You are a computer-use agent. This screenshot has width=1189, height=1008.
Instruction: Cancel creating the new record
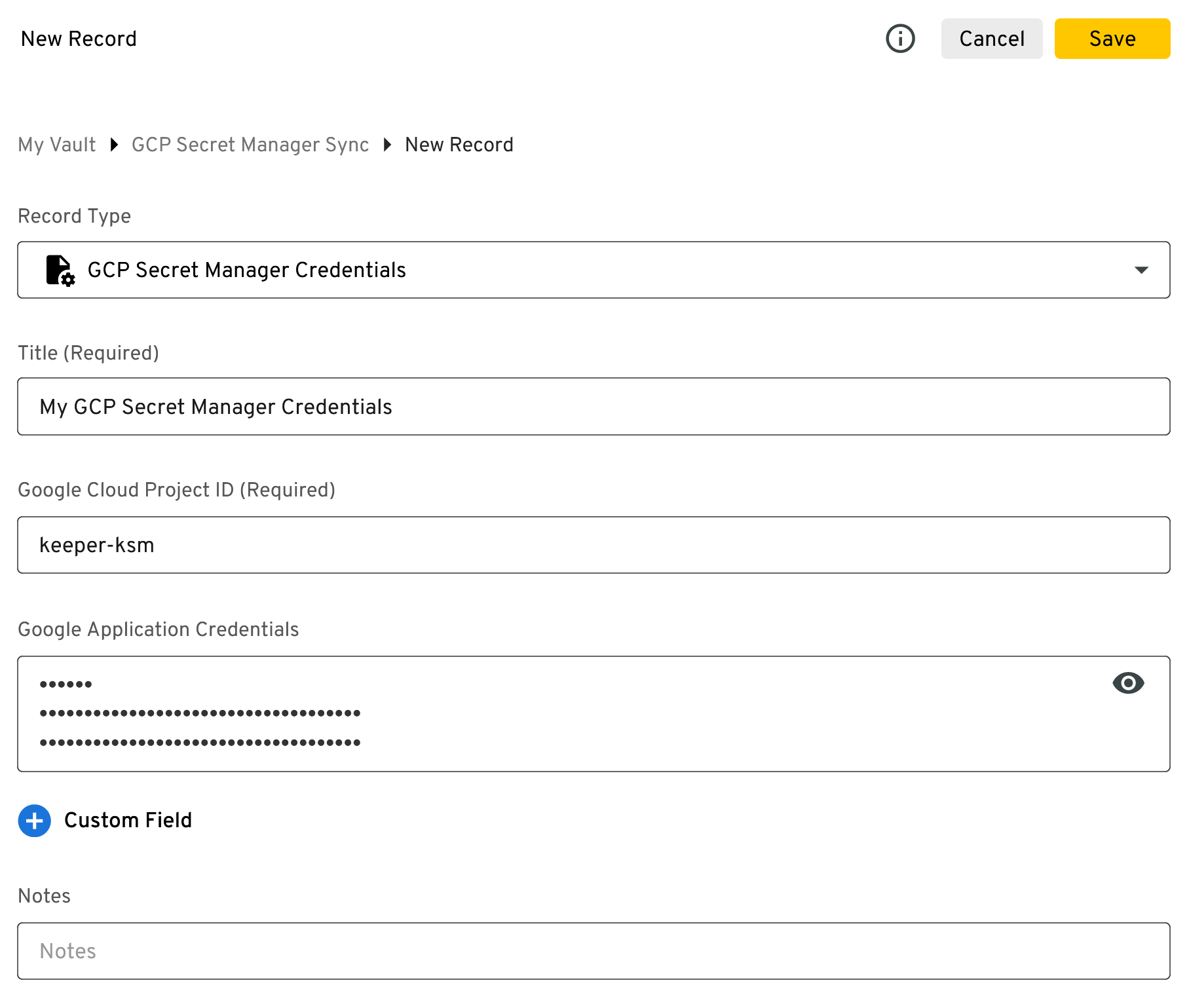[x=991, y=39]
